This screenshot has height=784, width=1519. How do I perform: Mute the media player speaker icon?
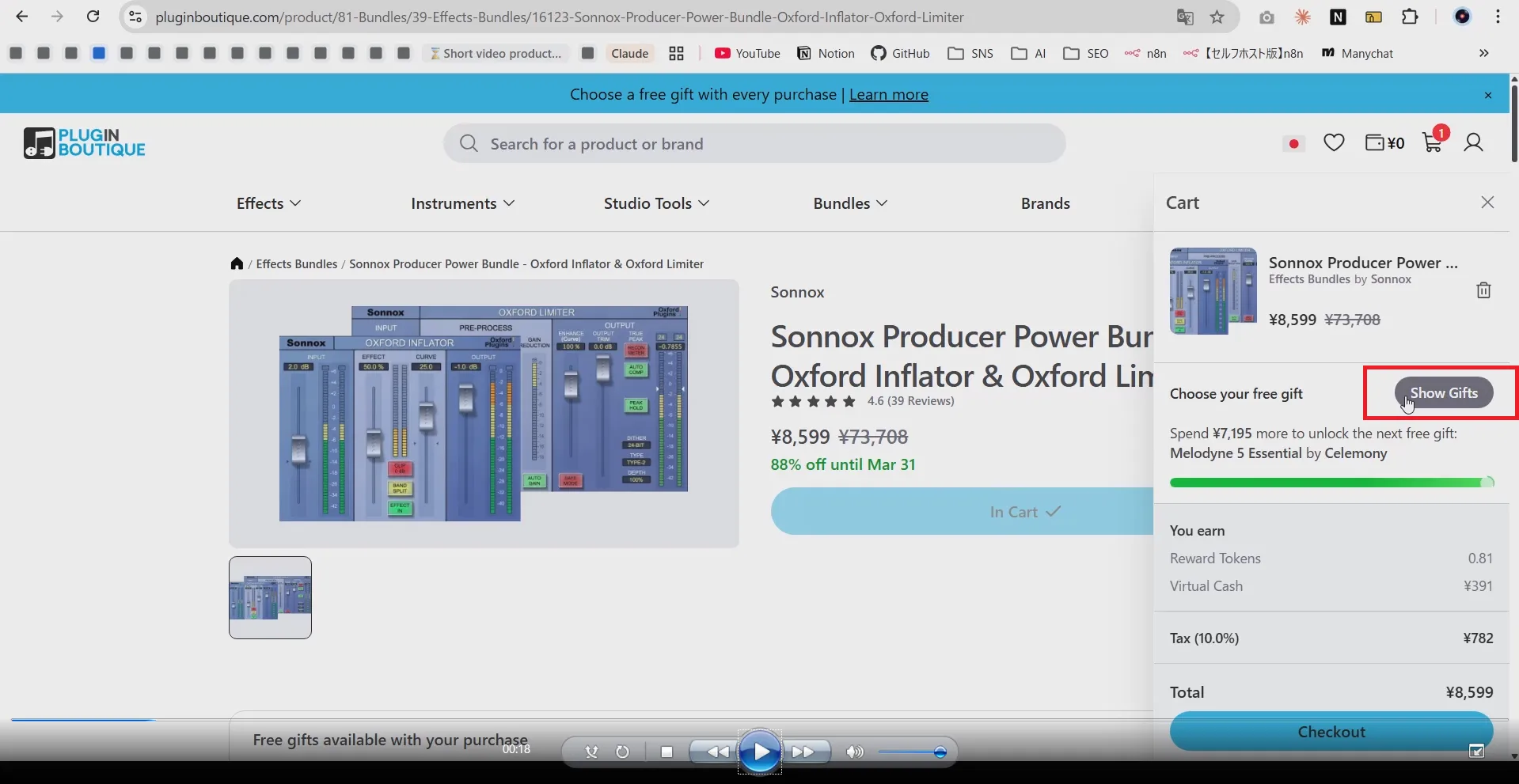(x=854, y=752)
